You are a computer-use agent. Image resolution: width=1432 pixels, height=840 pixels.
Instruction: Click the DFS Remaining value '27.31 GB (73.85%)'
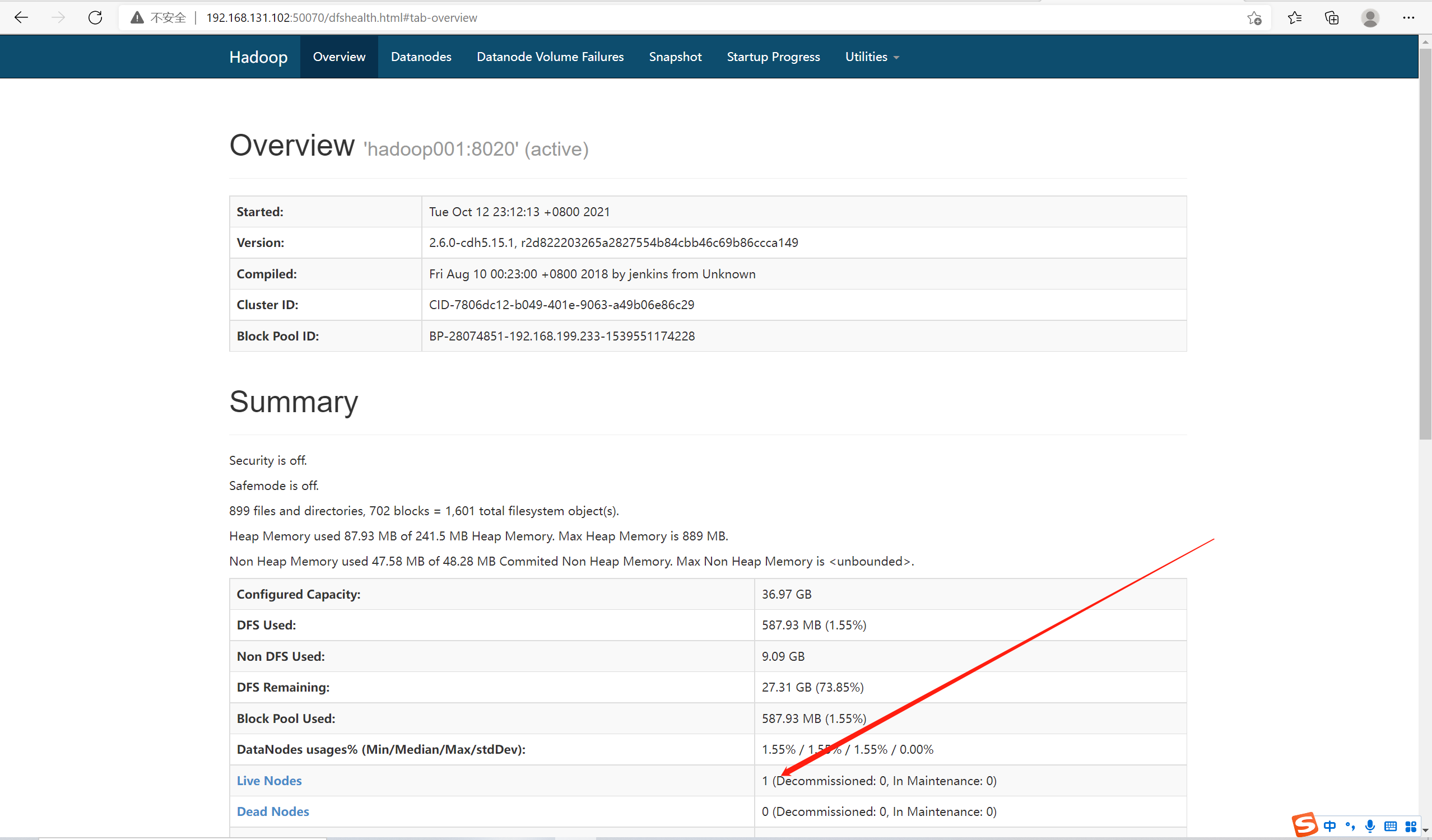812,687
